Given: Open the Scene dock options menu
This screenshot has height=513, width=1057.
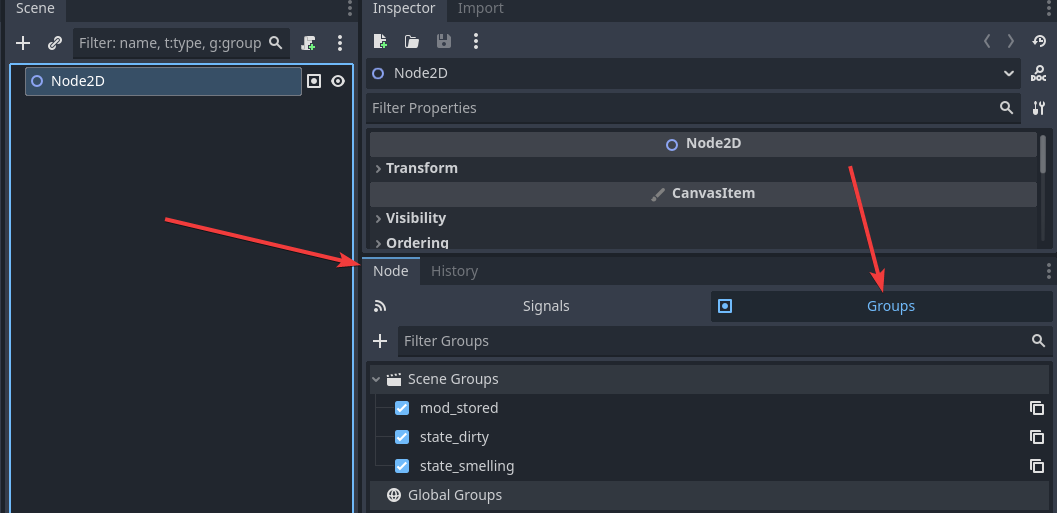Looking at the screenshot, I should (x=340, y=43).
